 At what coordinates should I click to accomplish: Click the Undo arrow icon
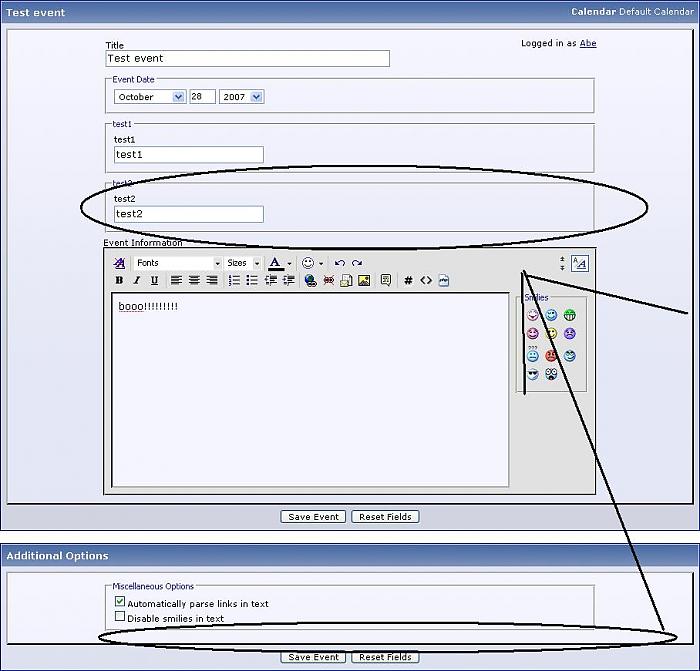[340, 263]
